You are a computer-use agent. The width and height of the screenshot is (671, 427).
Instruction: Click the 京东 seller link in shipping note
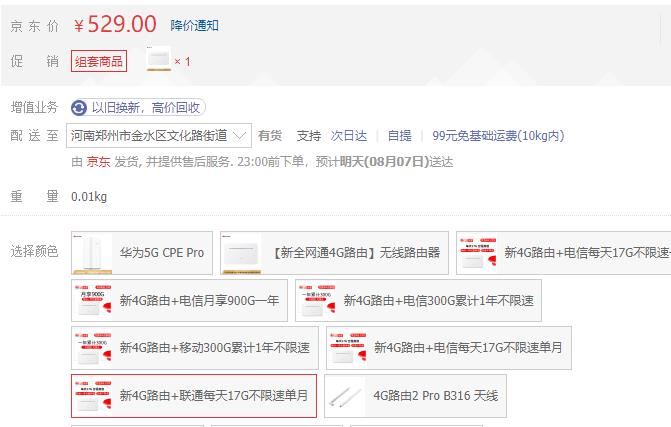click(98, 161)
